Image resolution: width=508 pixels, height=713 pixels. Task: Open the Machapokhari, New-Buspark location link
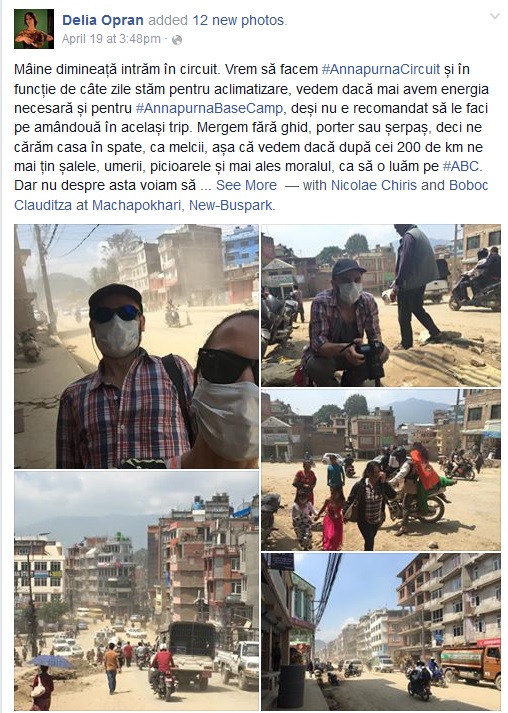point(182,206)
